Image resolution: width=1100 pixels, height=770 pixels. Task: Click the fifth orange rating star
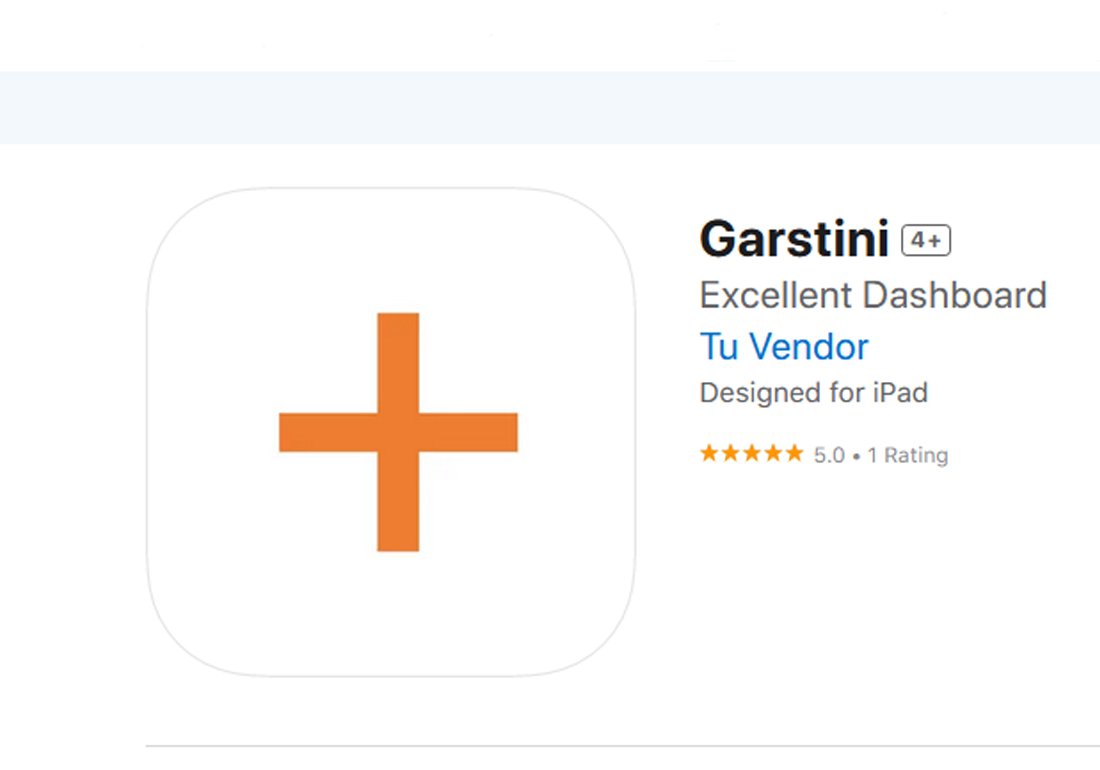pos(794,453)
